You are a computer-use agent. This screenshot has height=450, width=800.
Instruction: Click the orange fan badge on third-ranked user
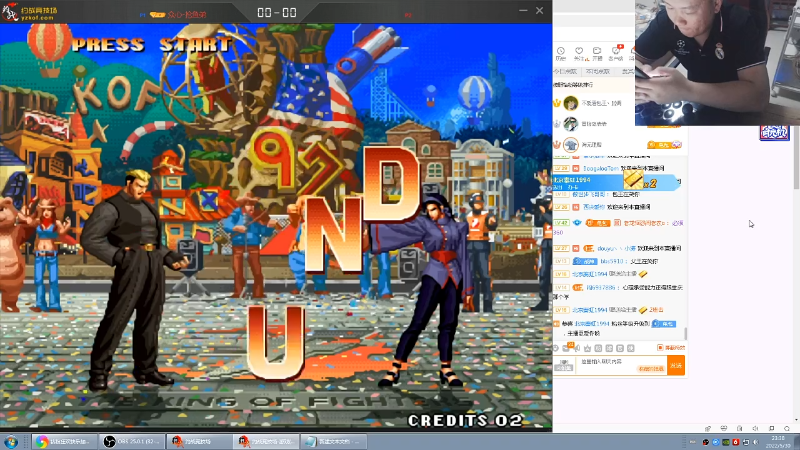click(x=664, y=145)
